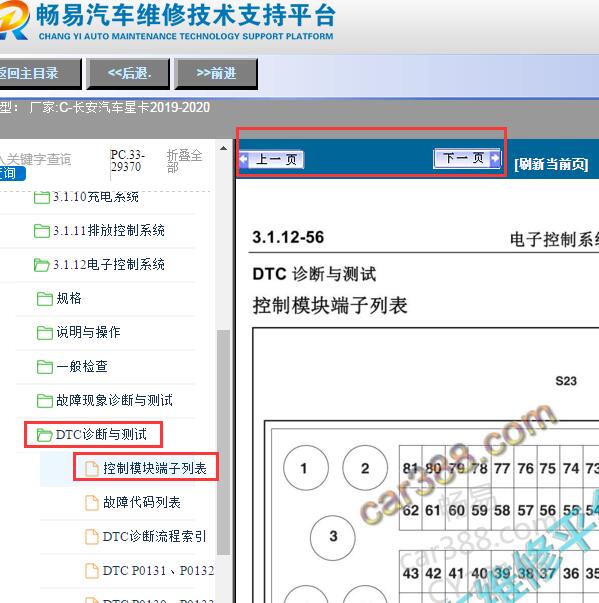
Task: Click the 厂家:C-长安汽车星卡2019-2020 vehicle label
Action: (x=120, y=107)
